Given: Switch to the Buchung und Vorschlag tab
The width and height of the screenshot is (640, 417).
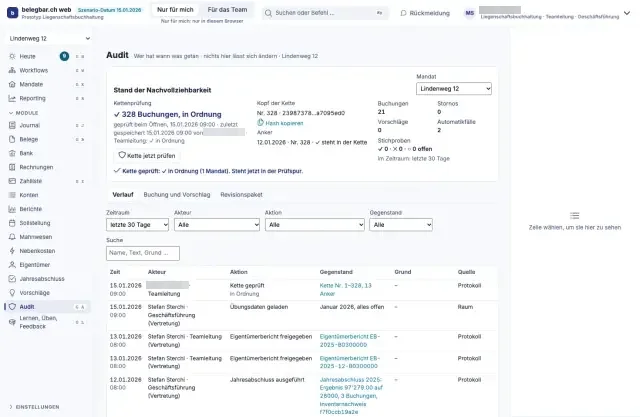Looking at the screenshot, I should click(x=177, y=195).
